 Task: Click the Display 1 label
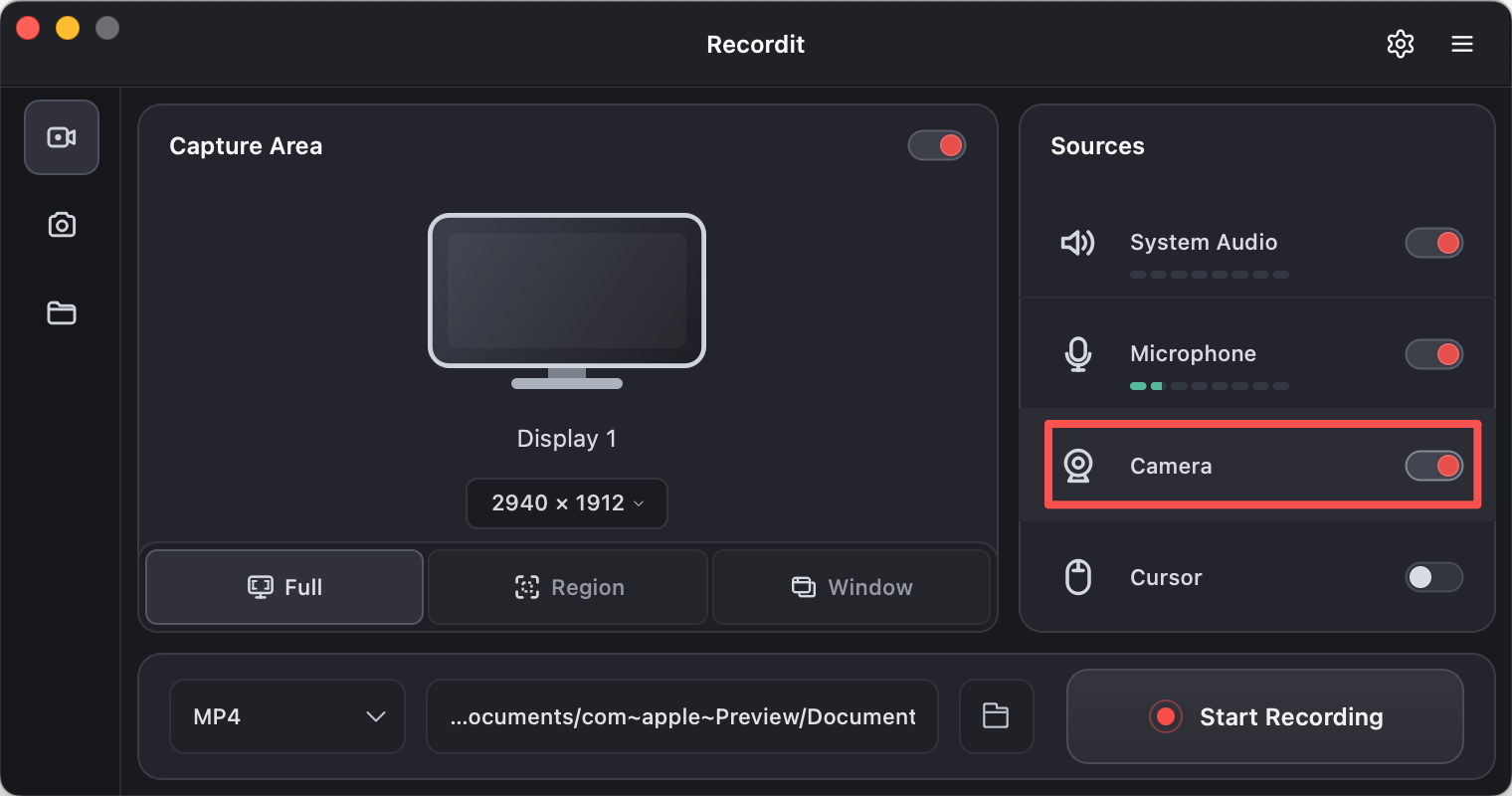[x=567, y=439]
